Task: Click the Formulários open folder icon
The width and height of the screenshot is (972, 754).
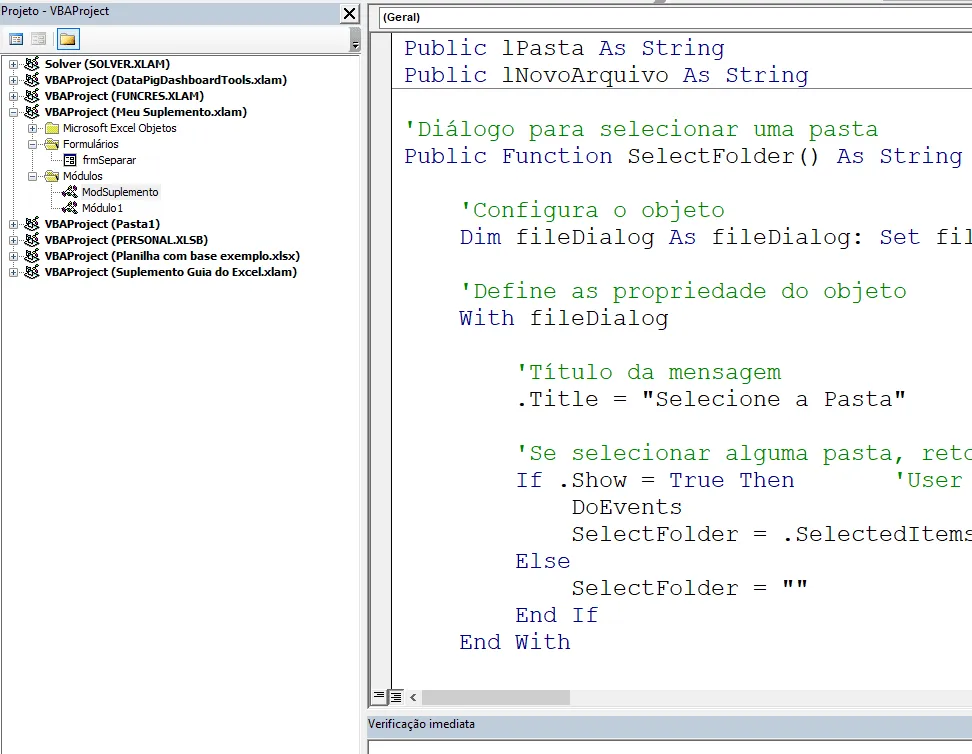Action: coord(52,144)
